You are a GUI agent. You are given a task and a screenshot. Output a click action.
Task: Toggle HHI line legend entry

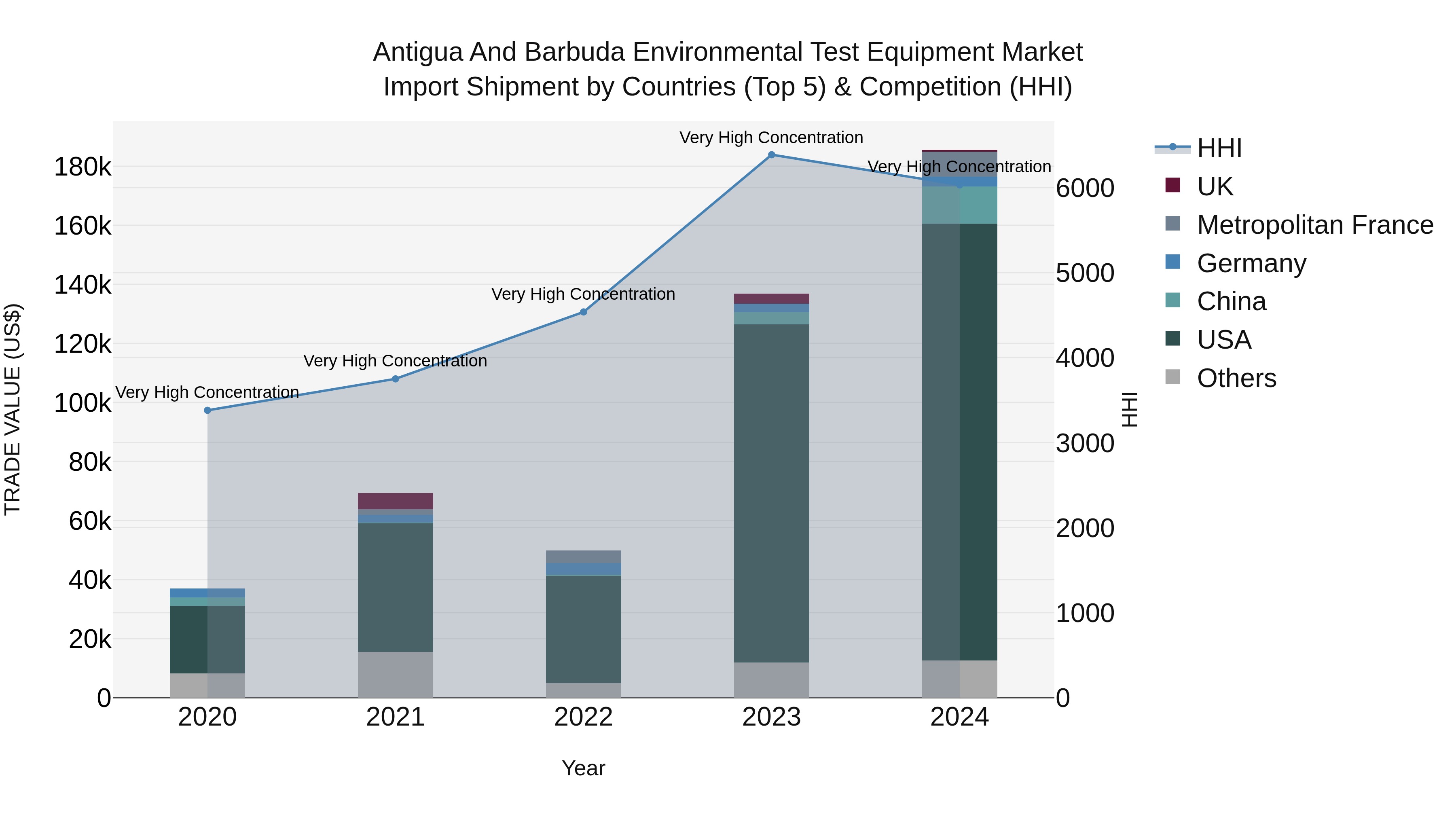pyautogui.click(x=1198, y=148)
